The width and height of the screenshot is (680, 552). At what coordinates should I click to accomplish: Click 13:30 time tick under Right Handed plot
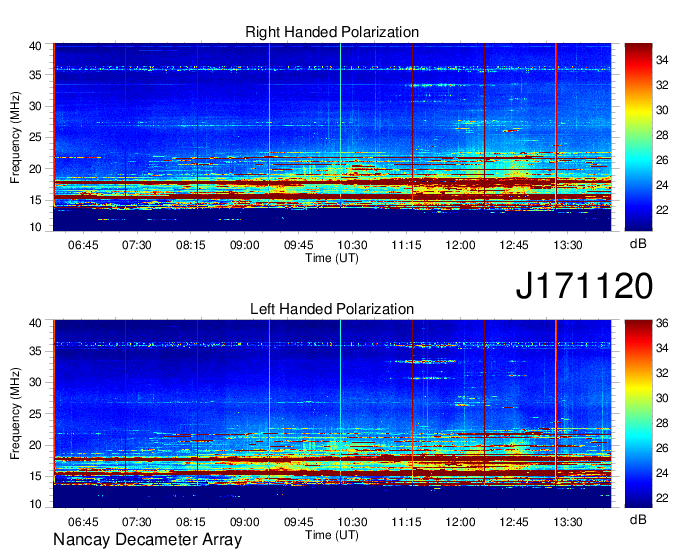click(x=568, y=245)
